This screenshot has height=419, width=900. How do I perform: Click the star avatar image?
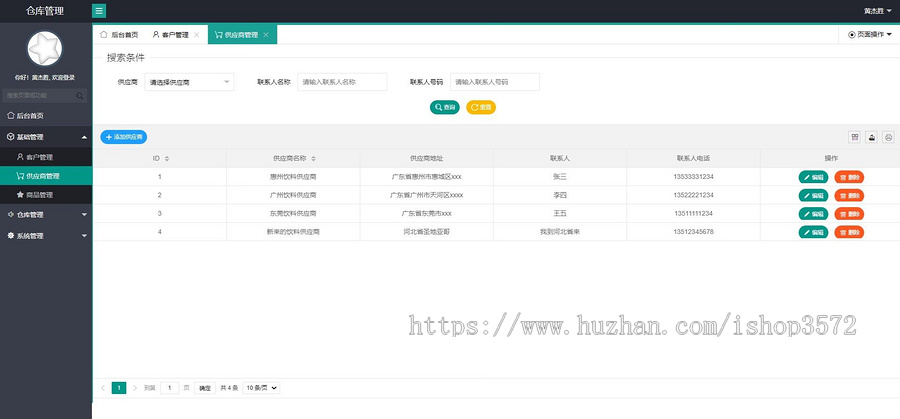pyautogui.click(x=45, y=49)
